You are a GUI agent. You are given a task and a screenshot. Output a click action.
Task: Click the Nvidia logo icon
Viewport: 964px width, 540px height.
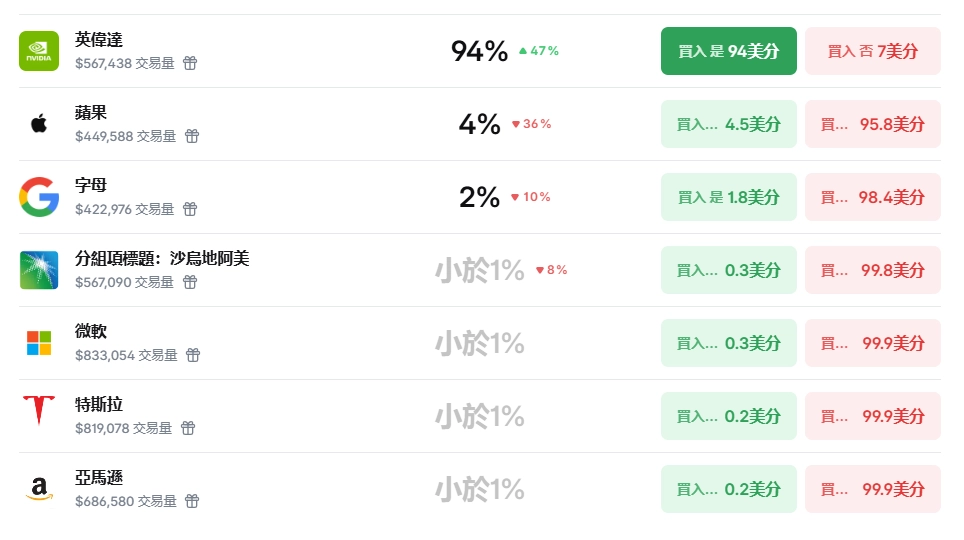click(x=39, y=51)
